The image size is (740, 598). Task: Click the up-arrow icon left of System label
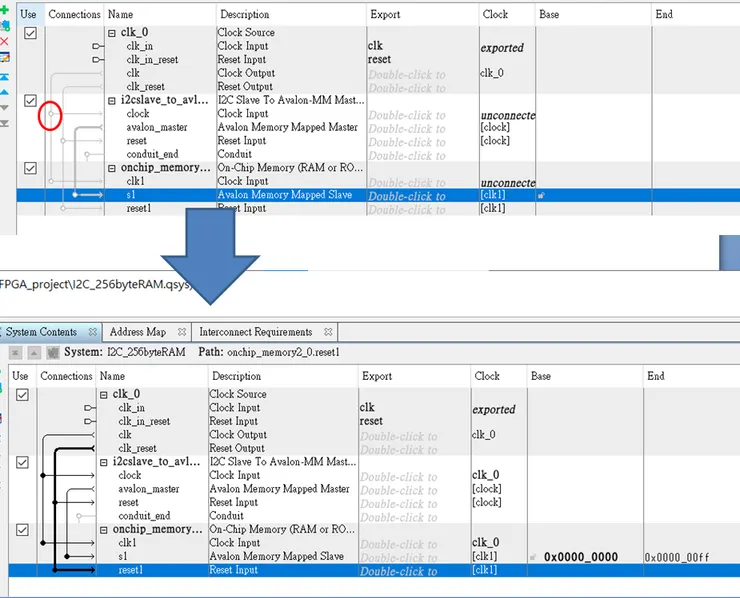click(34, 352)
